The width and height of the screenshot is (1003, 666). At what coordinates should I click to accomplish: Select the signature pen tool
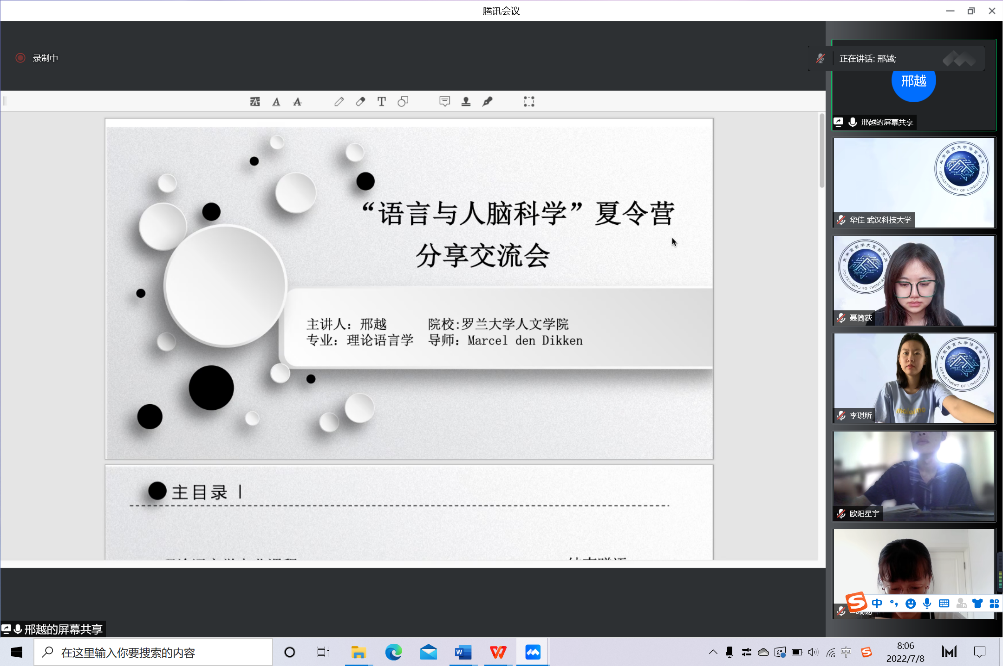(x=487, y=102)
